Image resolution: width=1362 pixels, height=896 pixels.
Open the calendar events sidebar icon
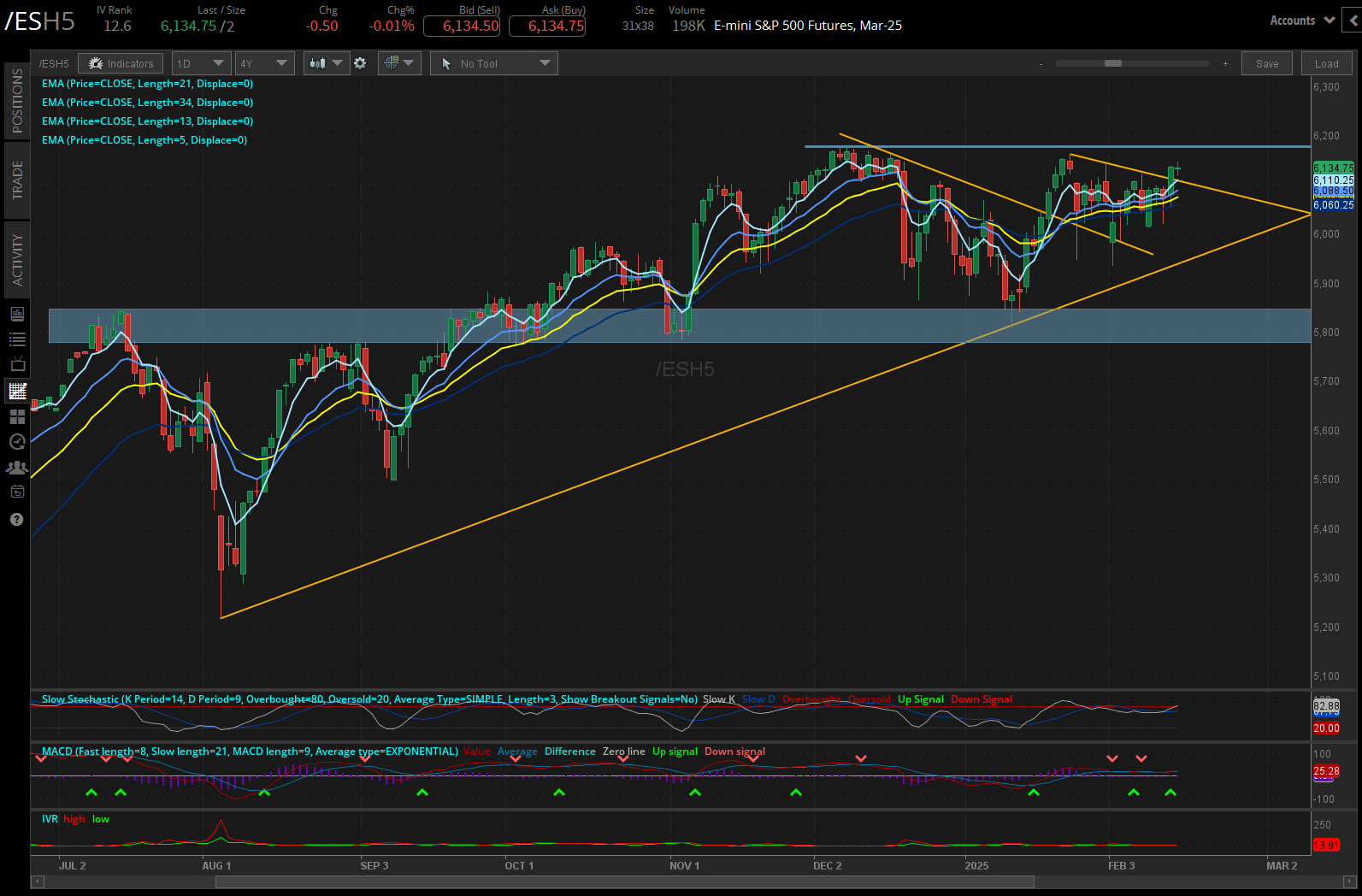click(x=17, y=492)
